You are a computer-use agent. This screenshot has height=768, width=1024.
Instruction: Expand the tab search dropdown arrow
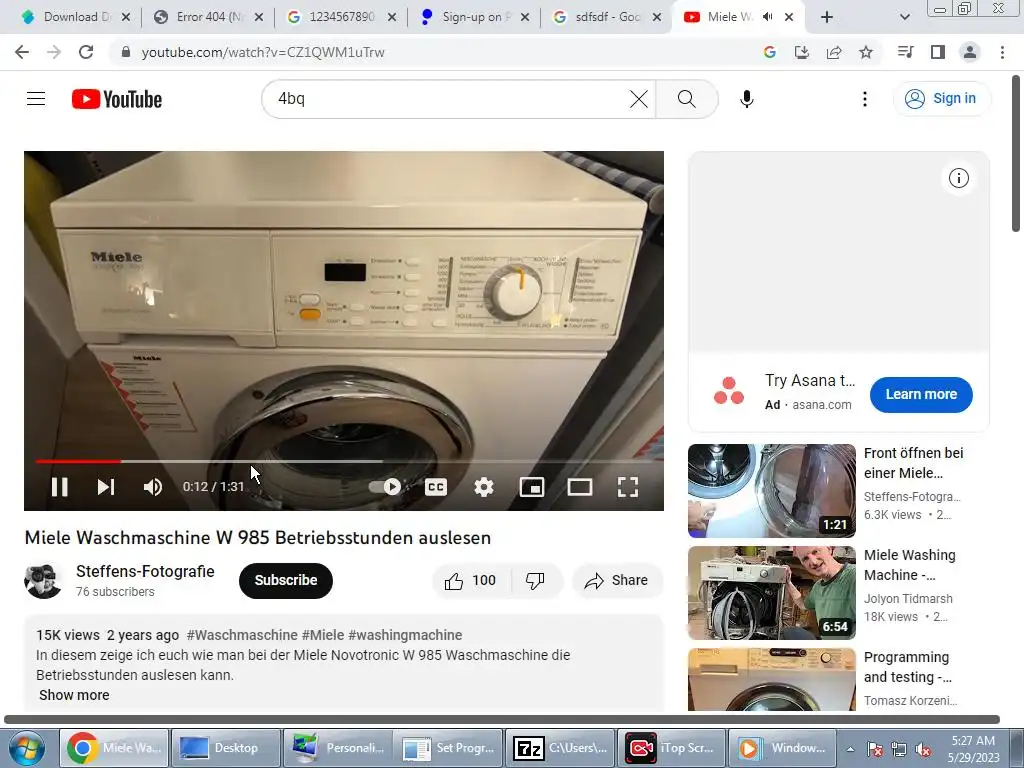coord(904,17)
